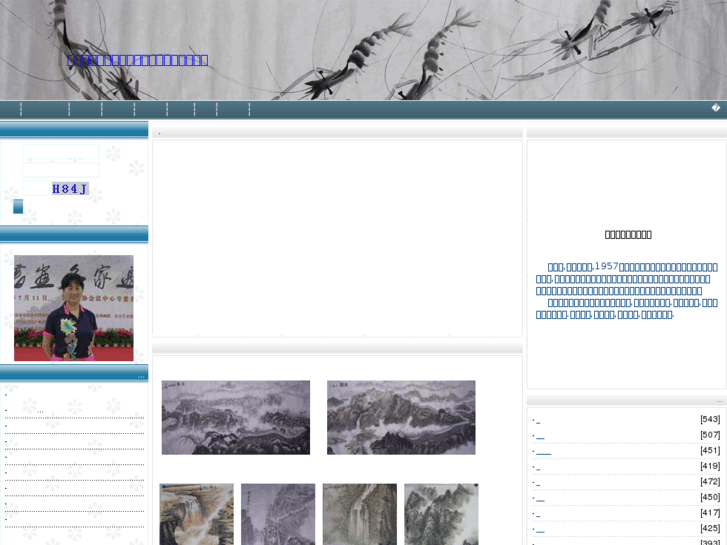Image resolution: width=727 pixels, height=545 pixels.
Task: Open the wide coloured mountain-and-clouds painting thumbnail
Action: (401, 417)
